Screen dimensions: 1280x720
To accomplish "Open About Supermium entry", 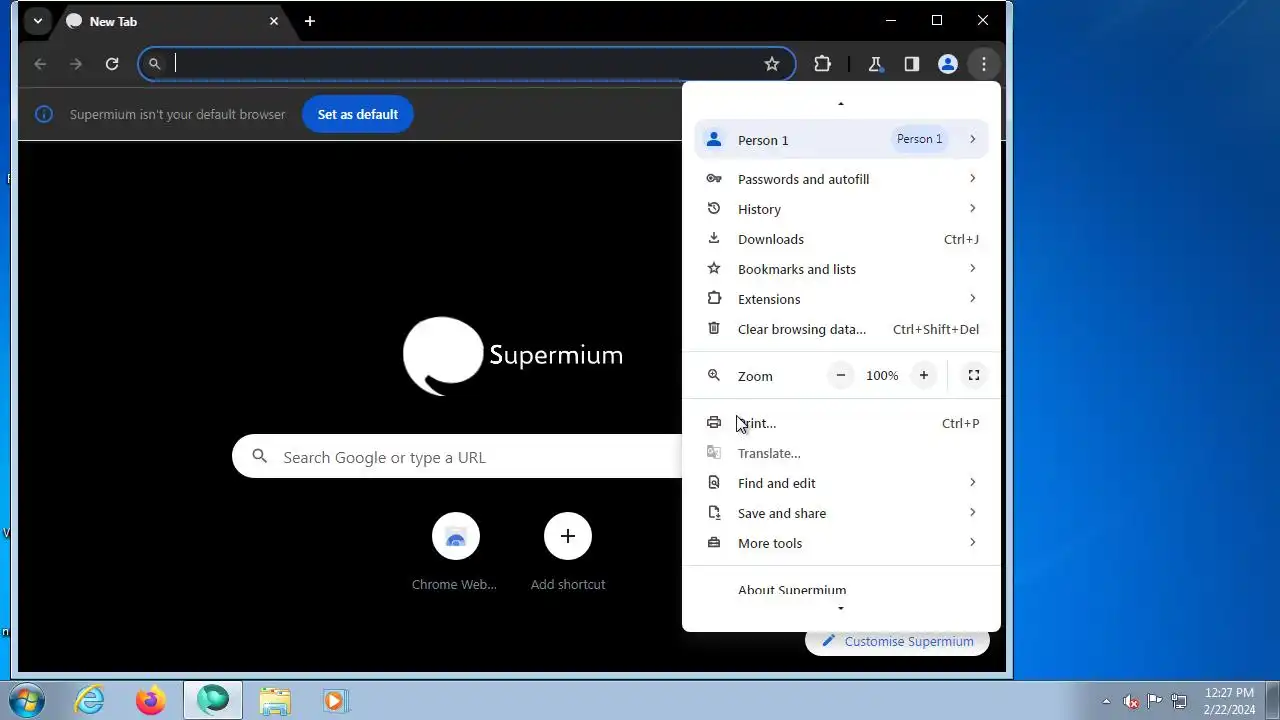I will [841, 590].
